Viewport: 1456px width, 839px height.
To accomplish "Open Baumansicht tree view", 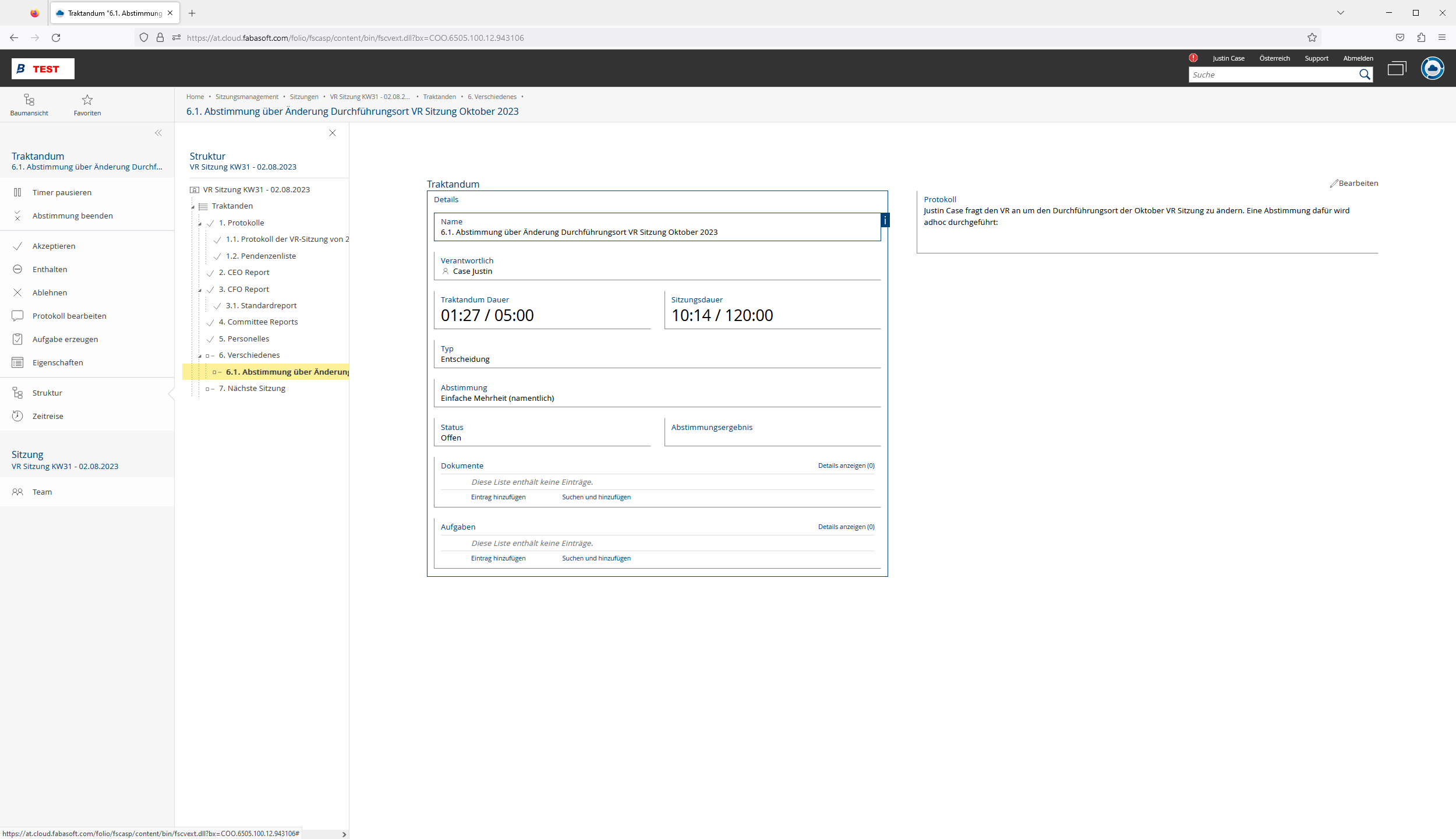I will point(29,105).
